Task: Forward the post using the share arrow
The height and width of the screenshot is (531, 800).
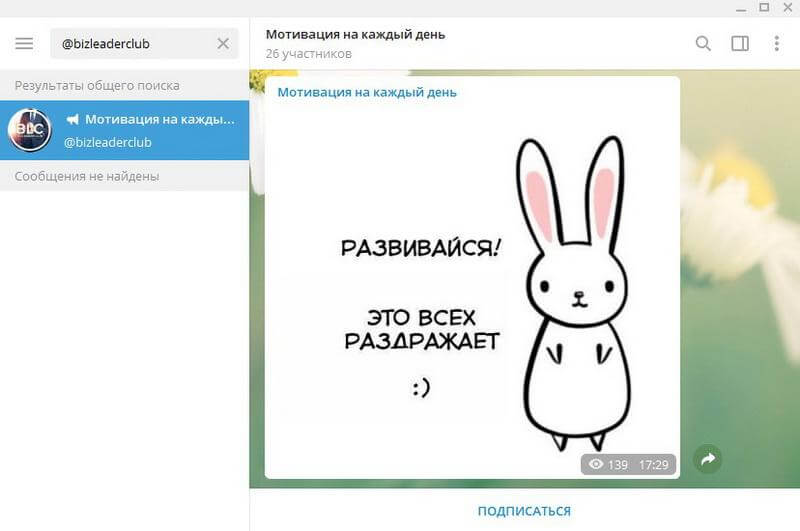Action: 708,459
